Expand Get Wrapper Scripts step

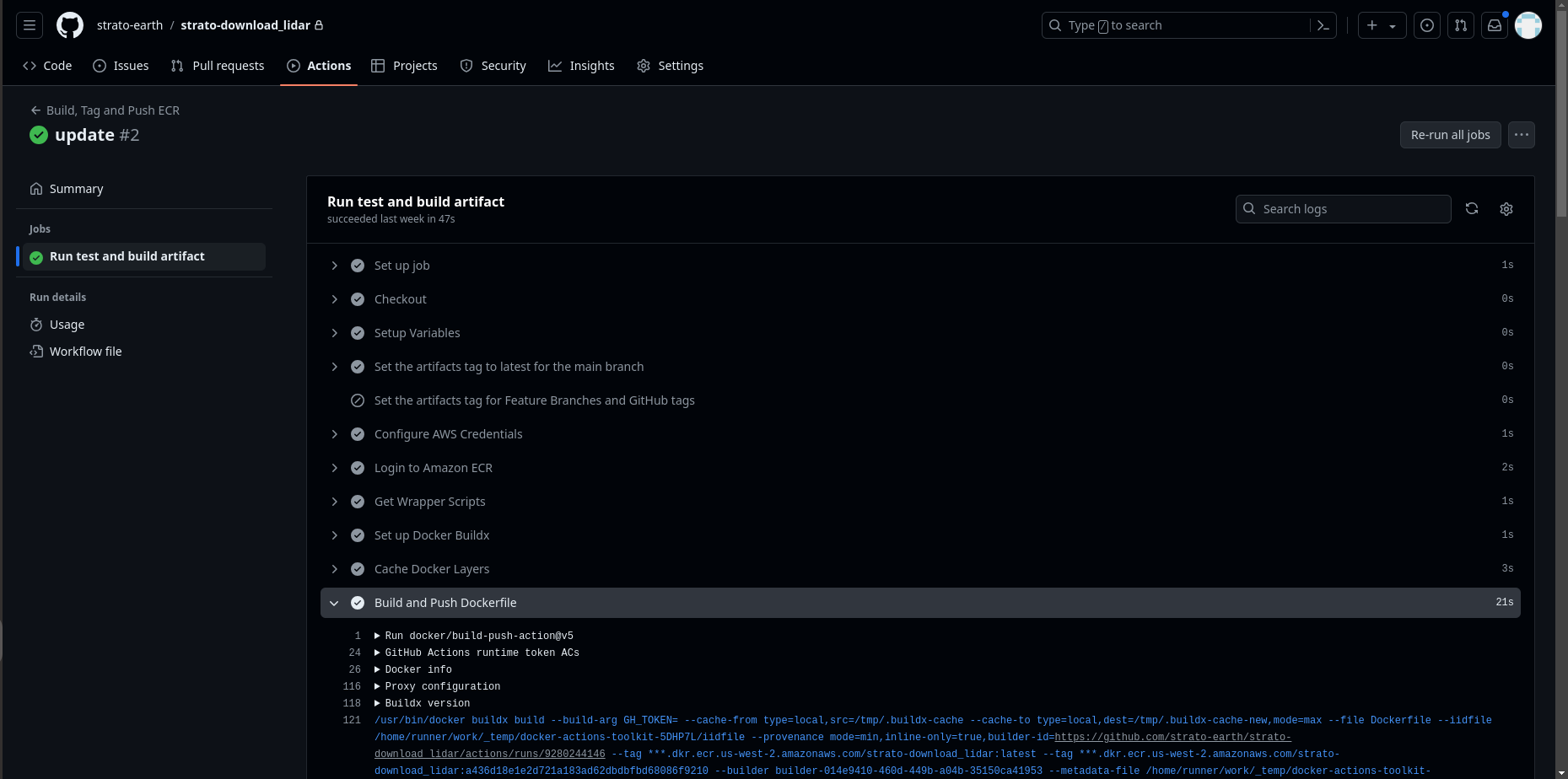pyautogui.click(x=920, y=502)
